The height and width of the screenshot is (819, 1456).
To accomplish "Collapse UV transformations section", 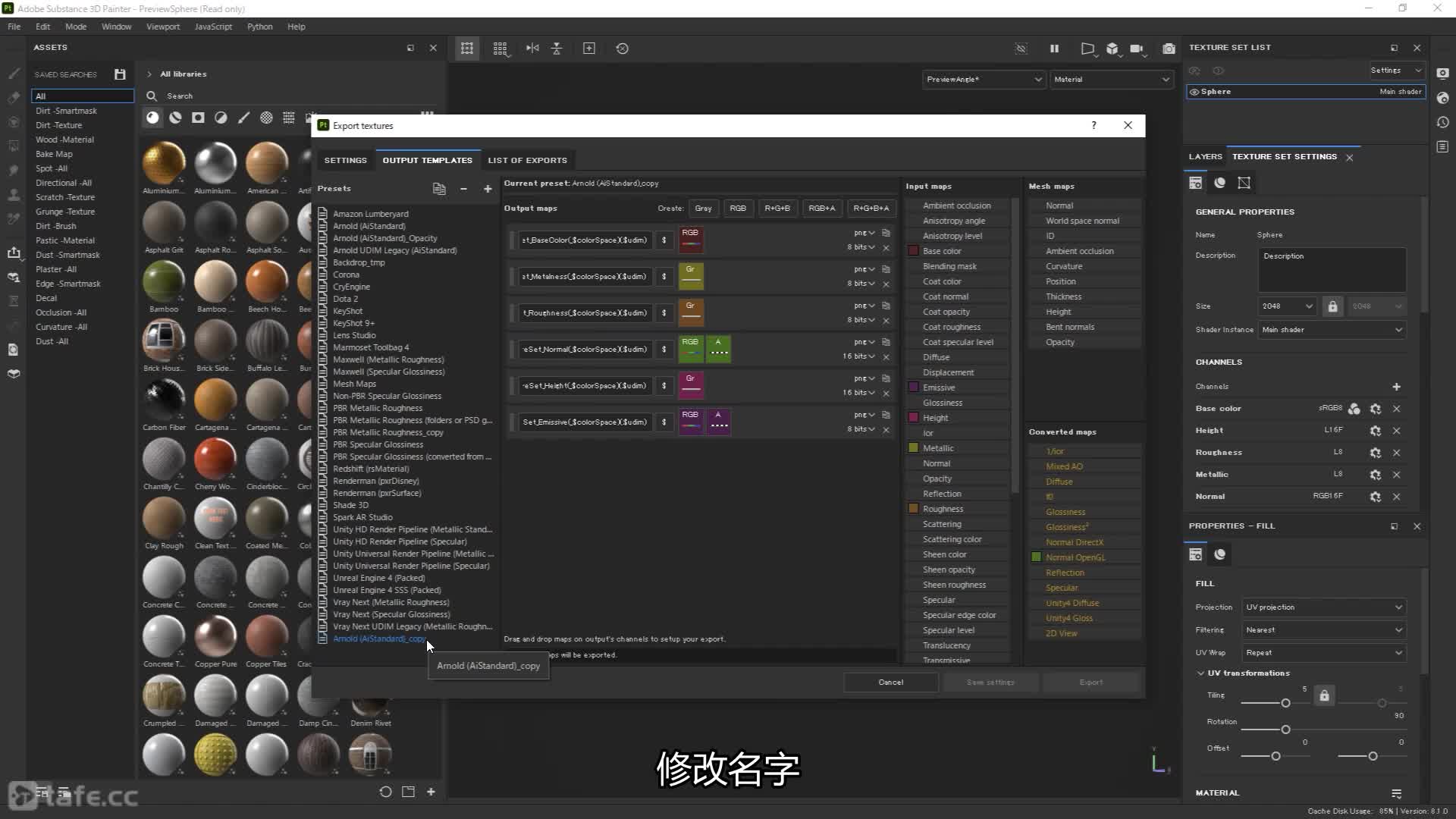I will coord(1200,673).
